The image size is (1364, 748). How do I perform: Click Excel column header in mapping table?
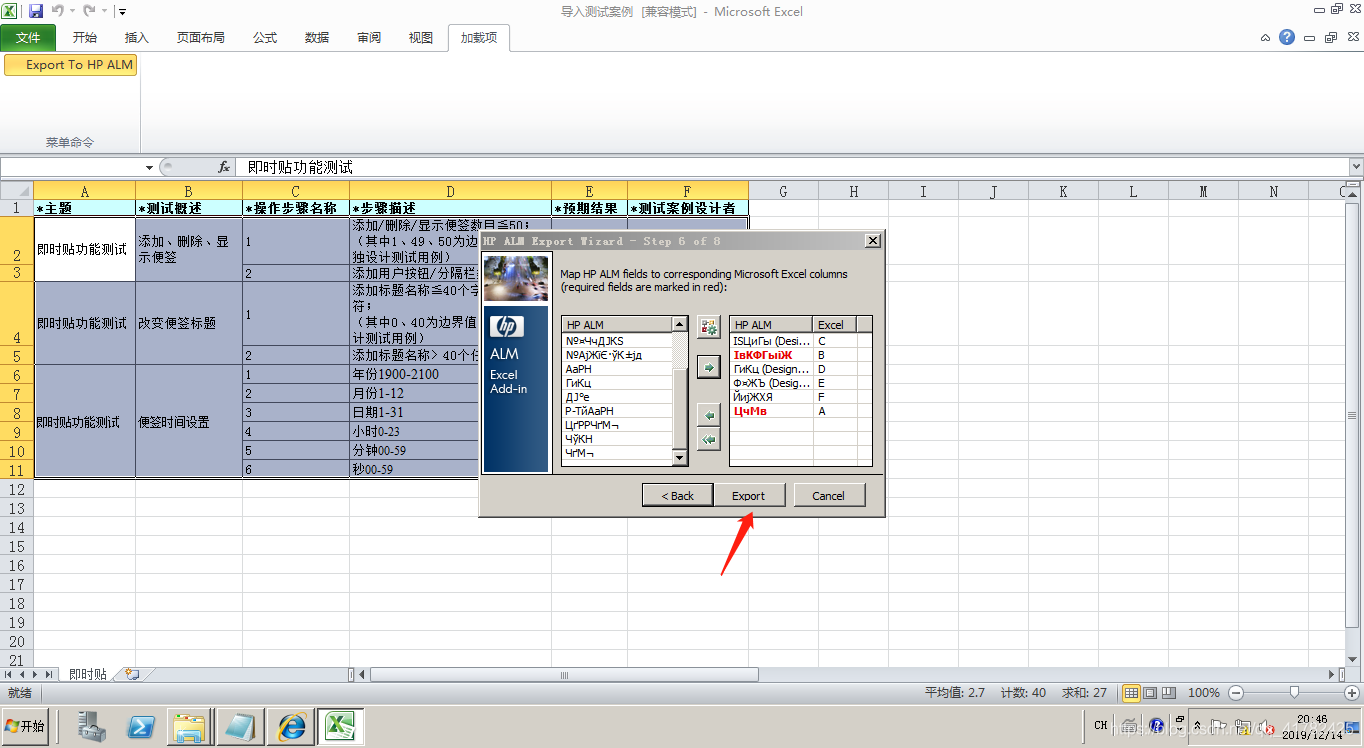click(834, 324)
